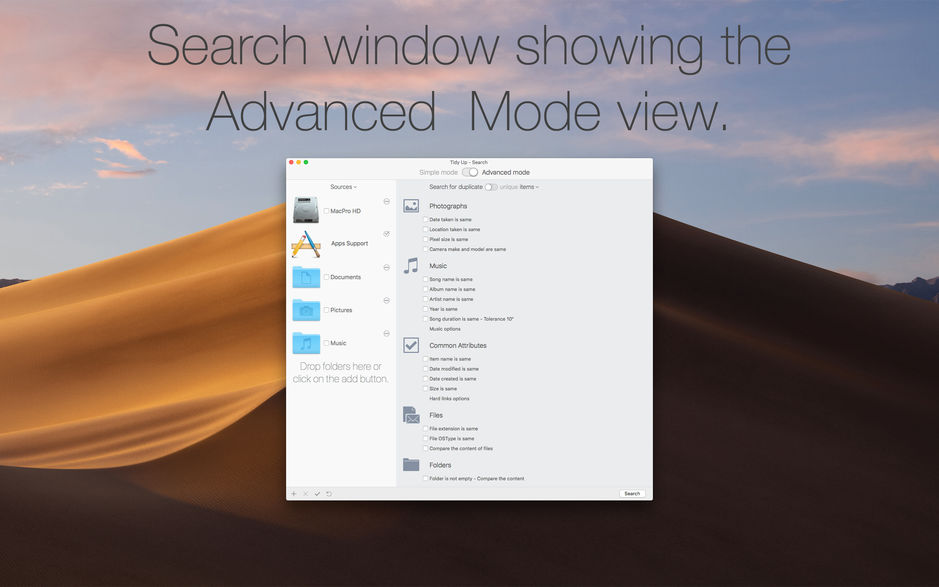Click the 'Common Attributes' heading

point(458,346)
